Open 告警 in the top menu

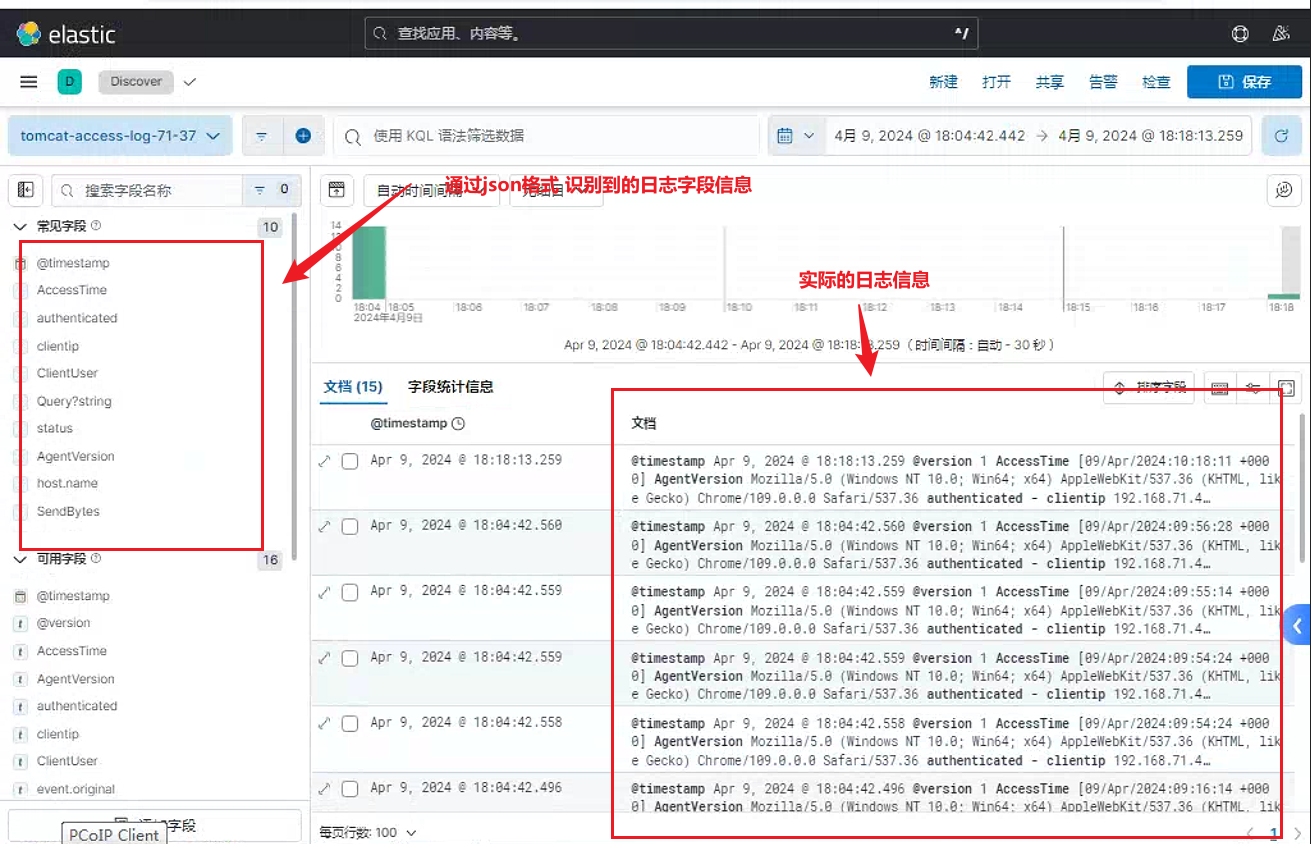(x=1103, y=82)
